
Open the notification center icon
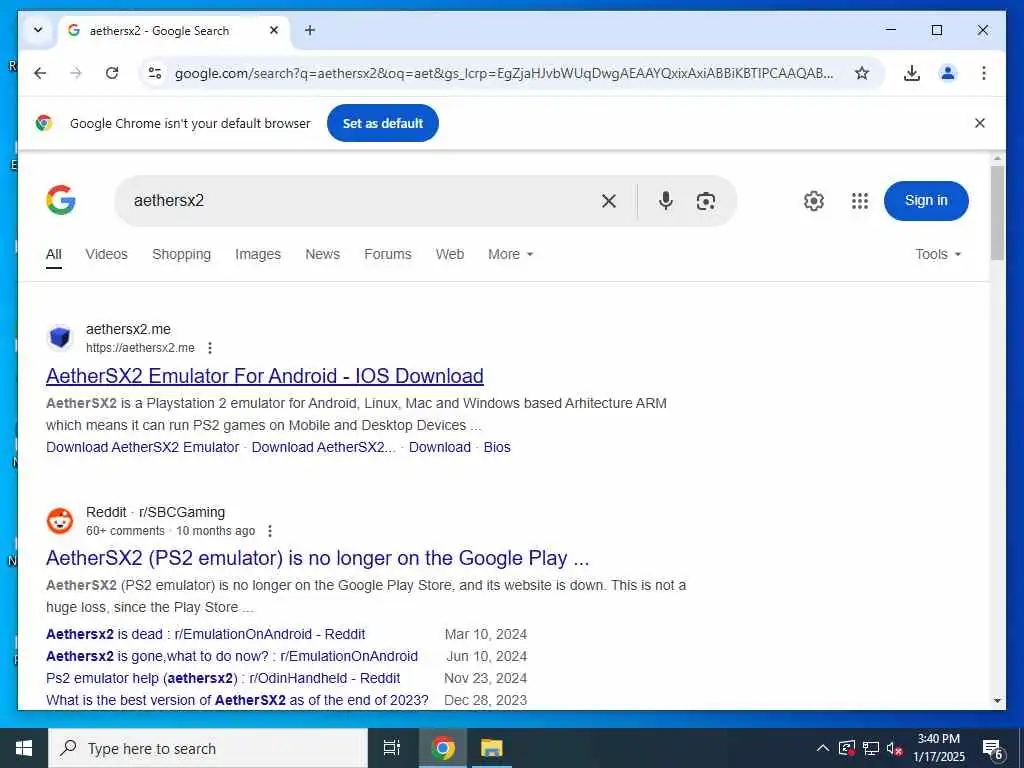pyautogui.click(x=993, y=749)
